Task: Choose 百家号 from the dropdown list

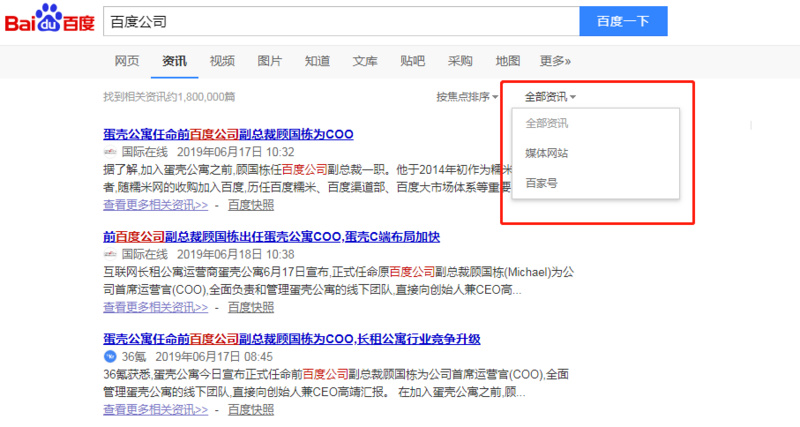Action: [x=541, y=183]
